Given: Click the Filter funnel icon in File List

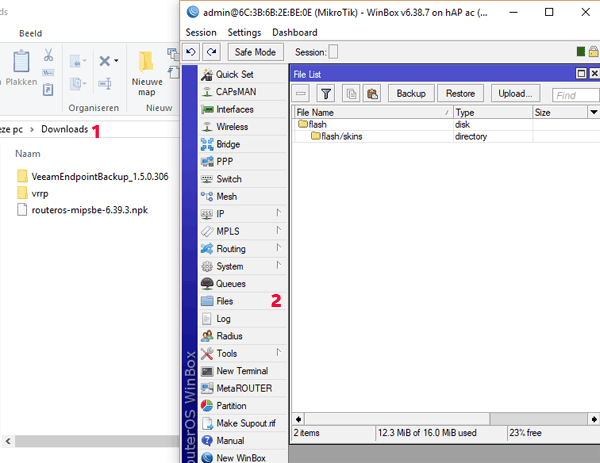Looking at the screenshot, I should [x=326, y=93].
